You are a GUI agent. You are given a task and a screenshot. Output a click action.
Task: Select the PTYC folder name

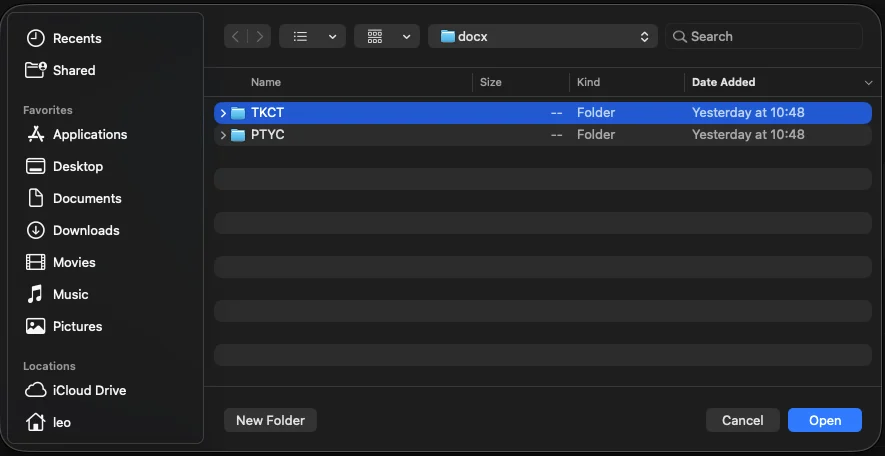[268, 135]
